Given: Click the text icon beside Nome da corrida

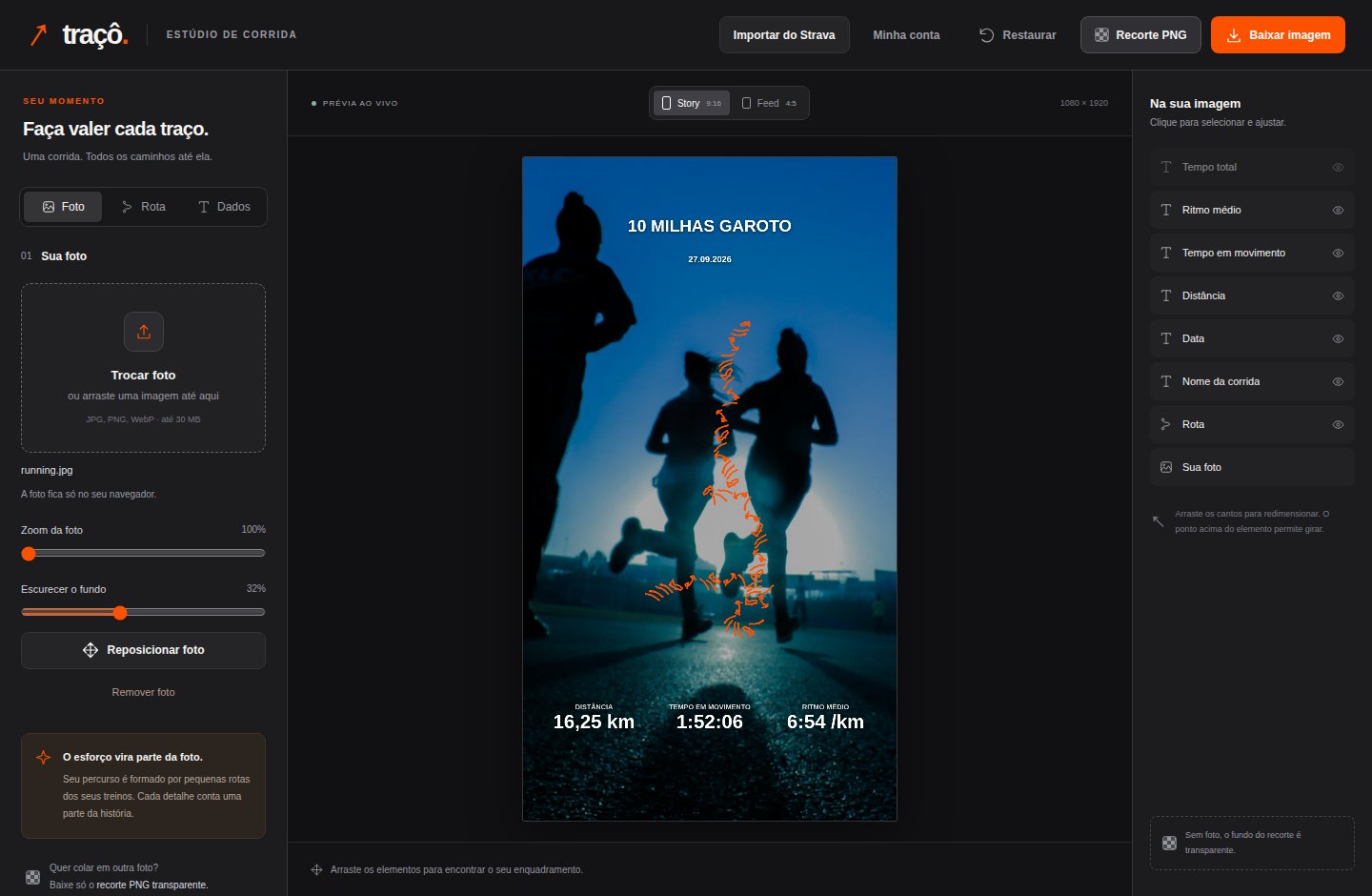Looking at the screenshot, I should [x=1166, y=381].
